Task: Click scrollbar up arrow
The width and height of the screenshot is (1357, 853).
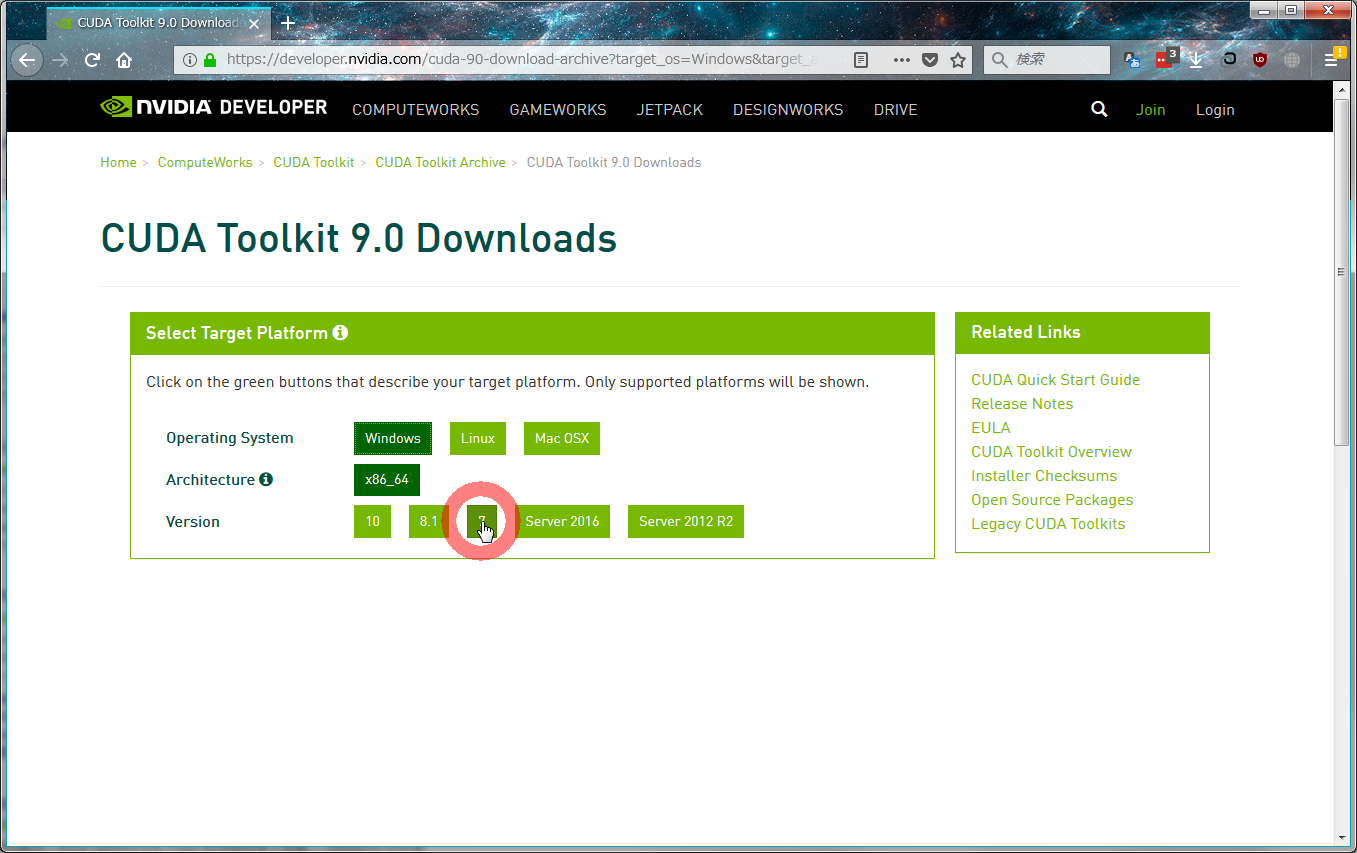Action: (x=1342, y=90)
